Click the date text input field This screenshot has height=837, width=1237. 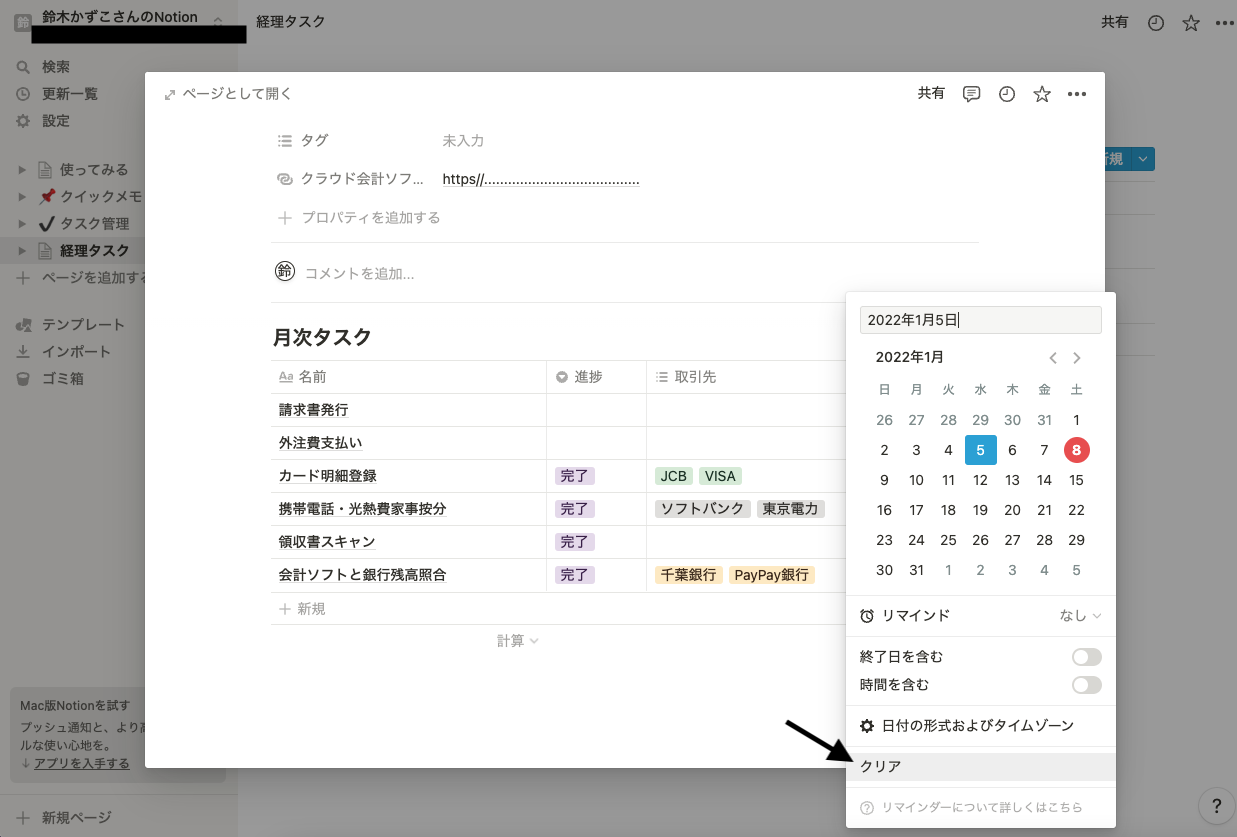[981, 320]
